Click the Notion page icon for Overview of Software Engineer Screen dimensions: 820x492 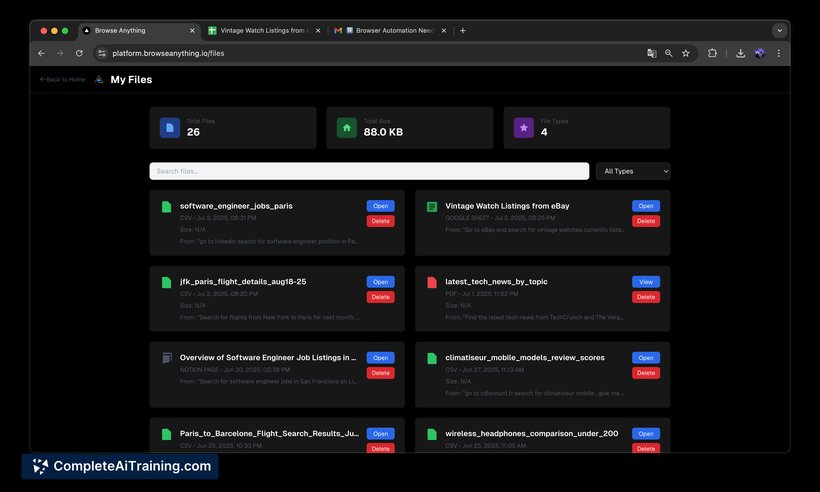[x=167, y=358]
